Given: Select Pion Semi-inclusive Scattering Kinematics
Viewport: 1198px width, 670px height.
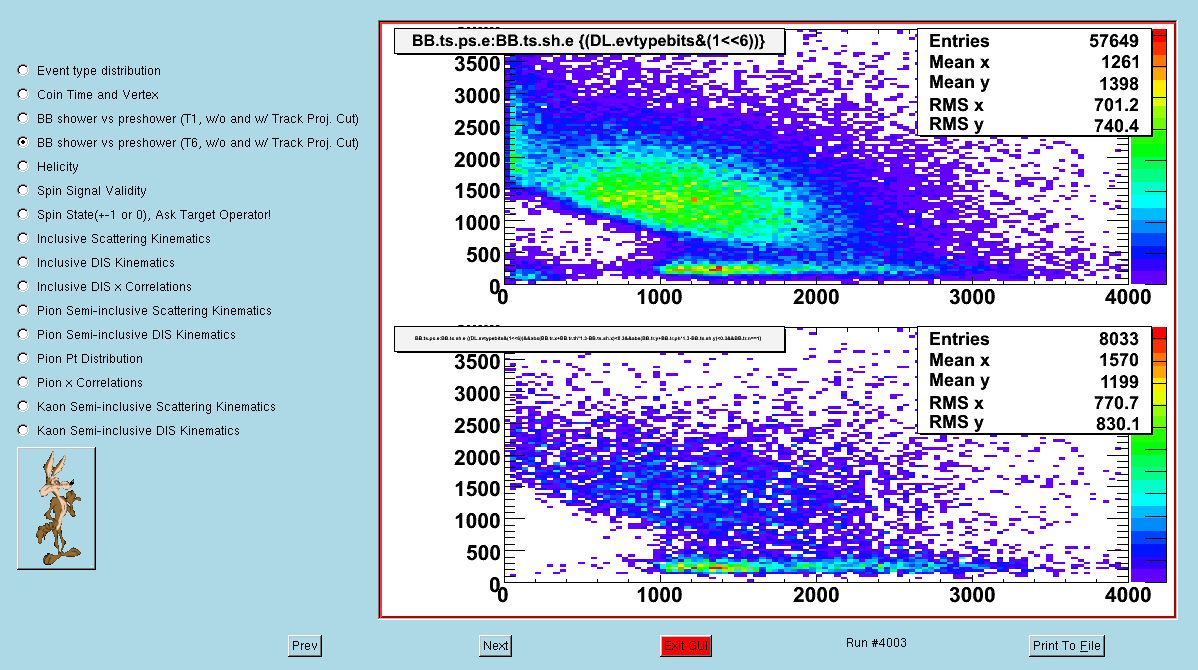Looking at the screenshot, I should pos(23,310).
